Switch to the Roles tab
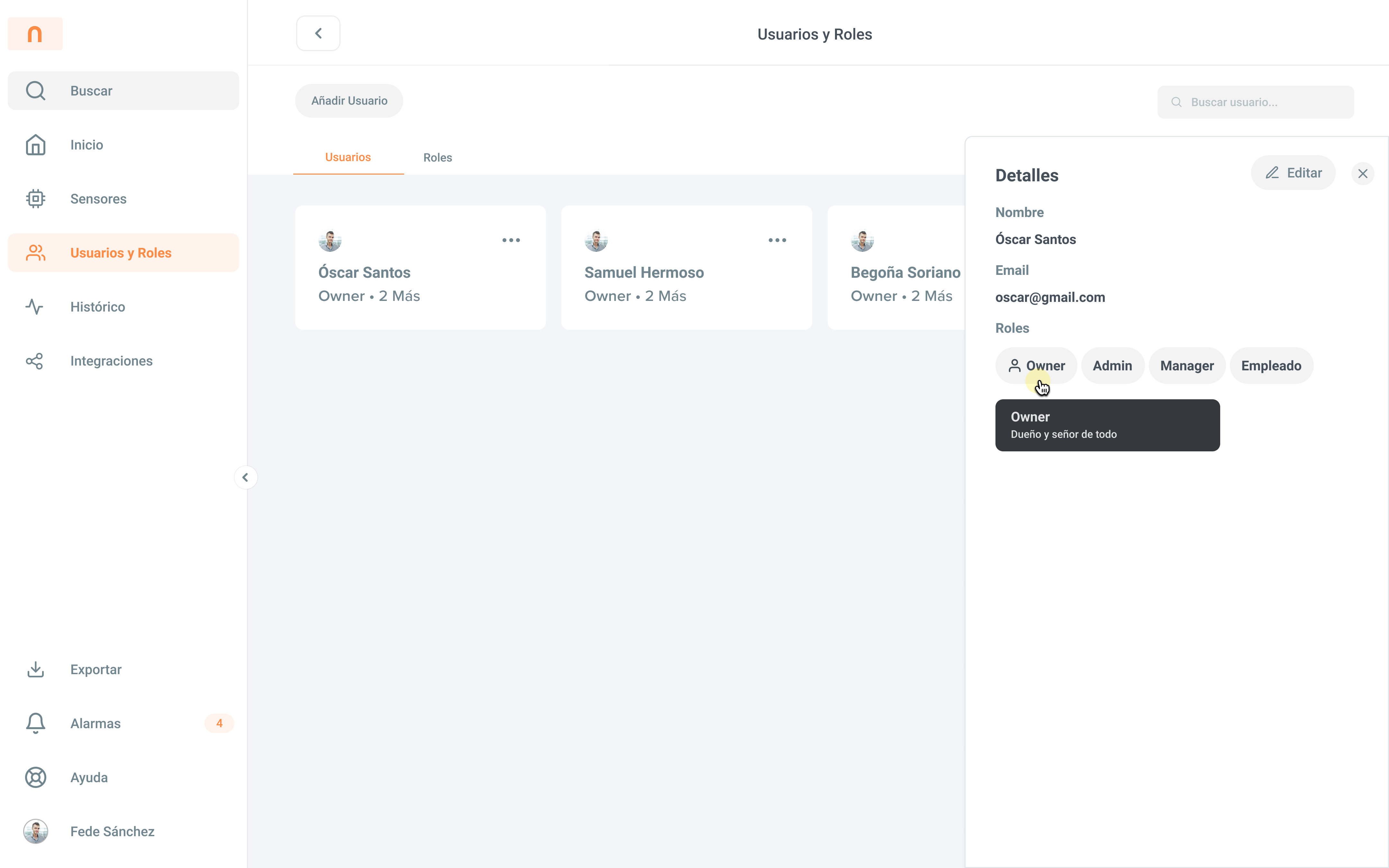The width and height of the screenshot is (1389, 868). (437, 157)
